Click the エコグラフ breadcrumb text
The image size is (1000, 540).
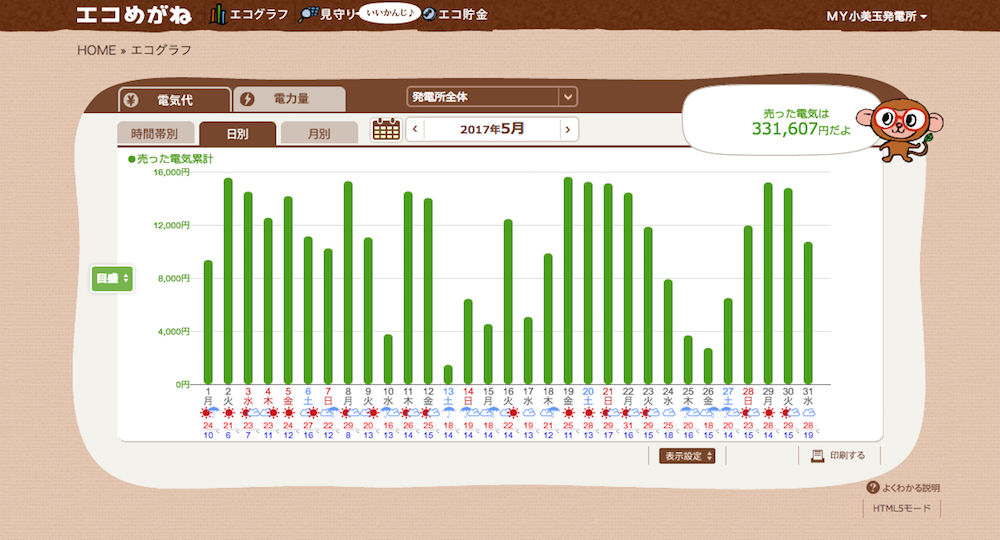(x=161, y=50)
